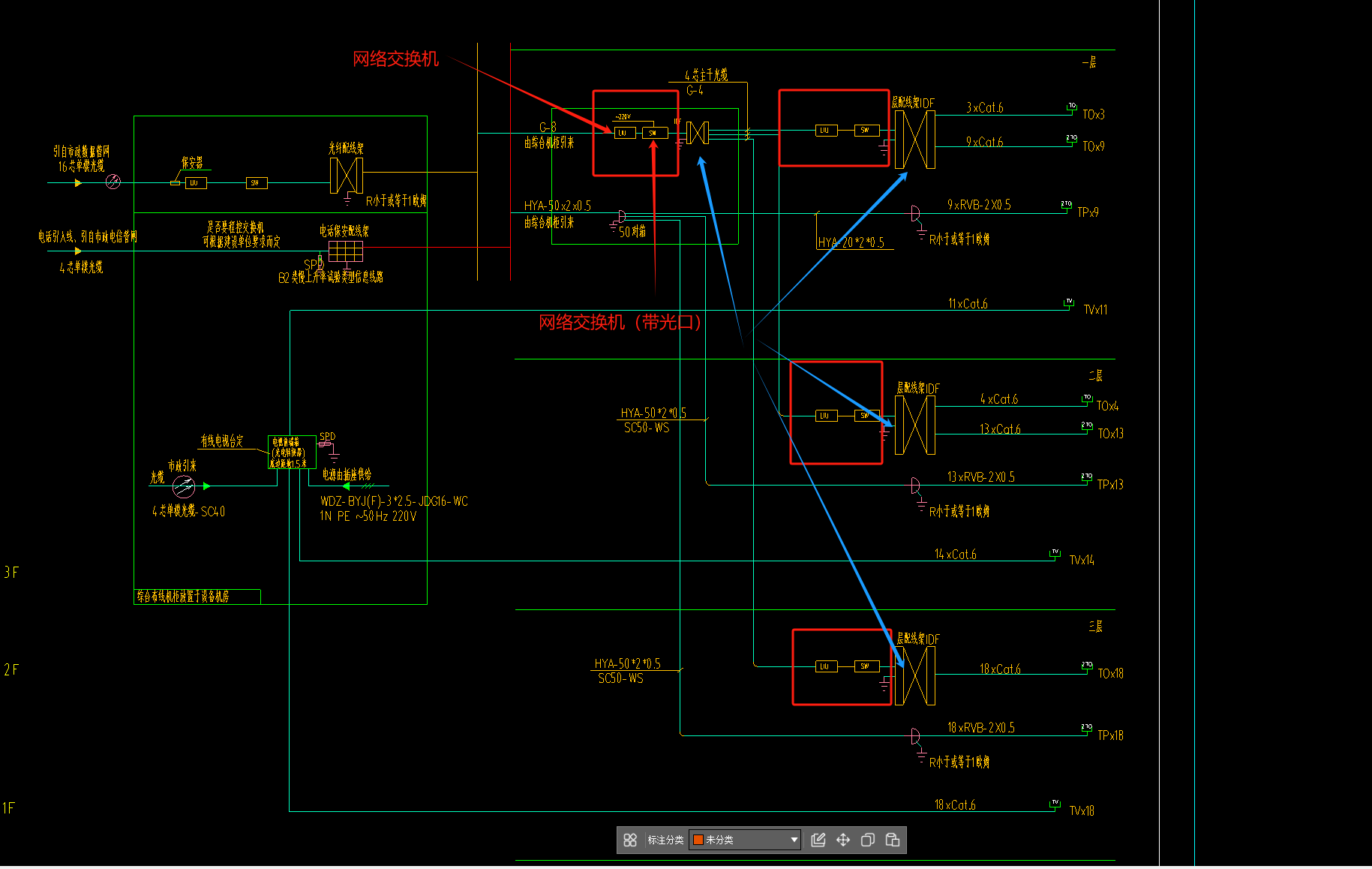Click the paste annotation icon
Image resolution: width=1372 pixels, height=869 pixels.
(x=893, y=840)
